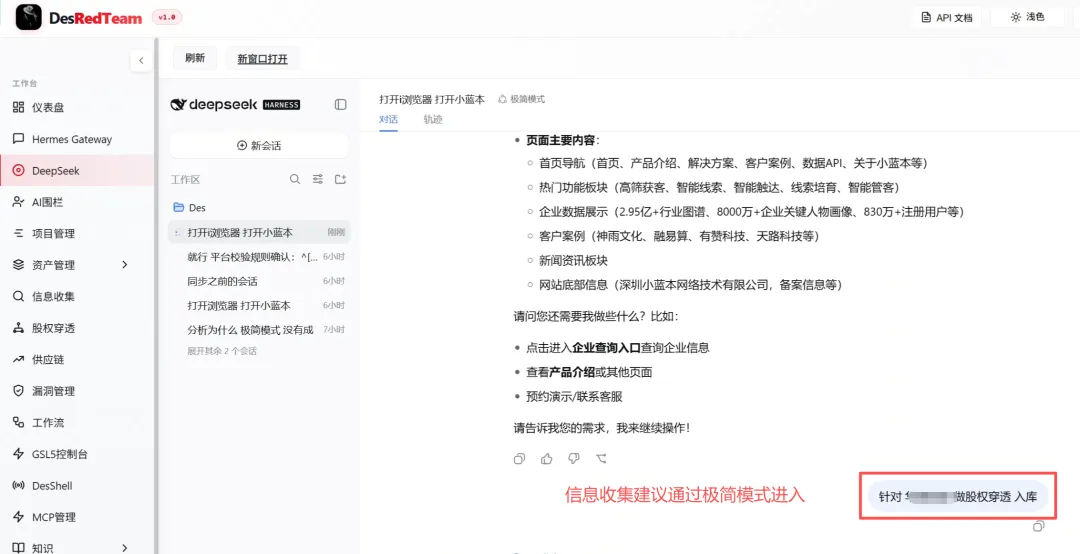The height and width of the screenshot is (554, 1080).
Task: Click the share/branch icon under reply
Action: click(601, 458)
